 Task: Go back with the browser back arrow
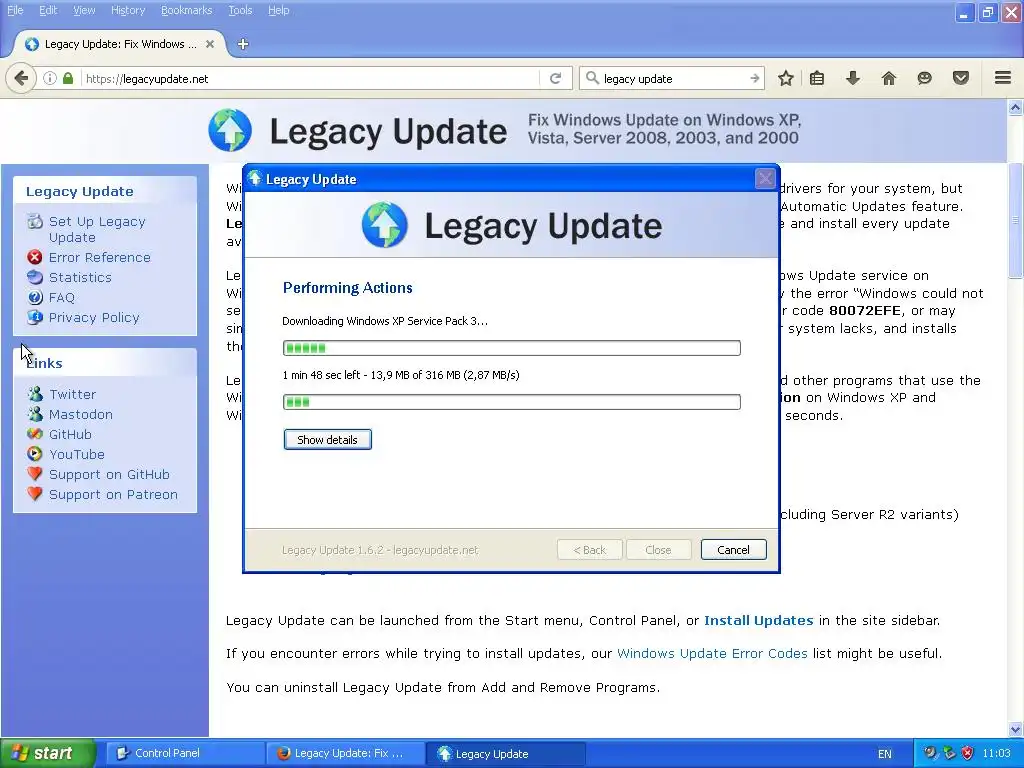tap(21, 78)
